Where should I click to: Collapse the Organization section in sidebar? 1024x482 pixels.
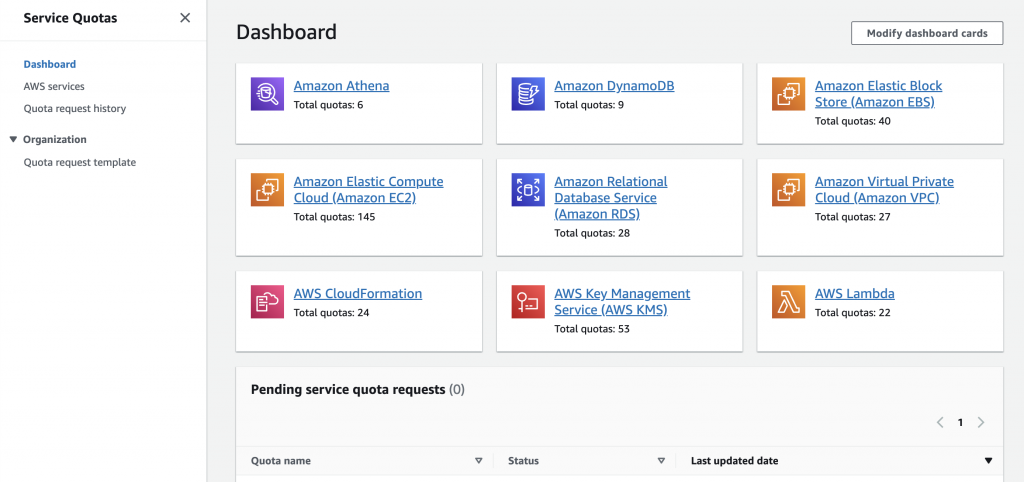tap(13, 140)
